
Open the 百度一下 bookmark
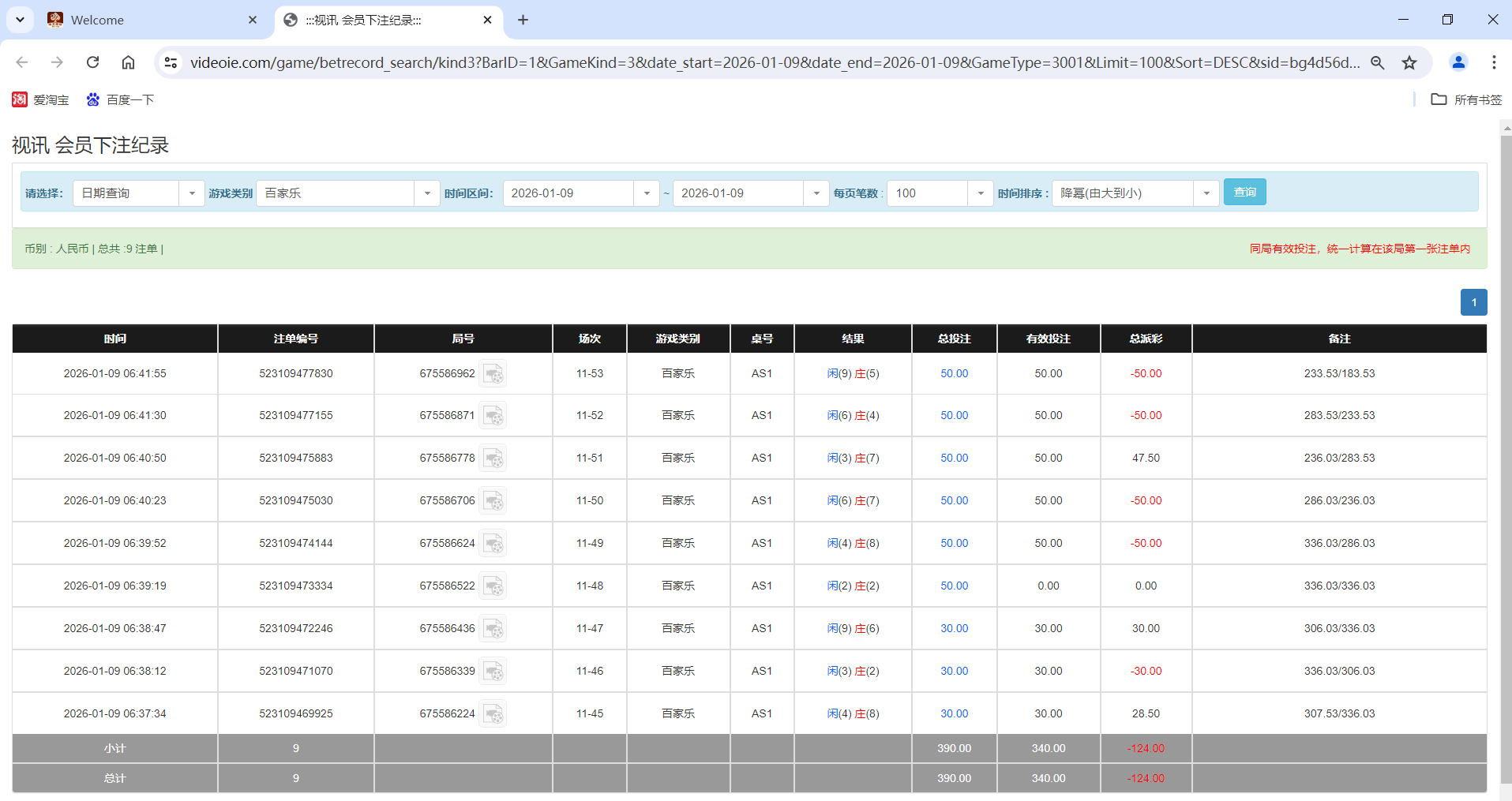[x=120, y=99]
